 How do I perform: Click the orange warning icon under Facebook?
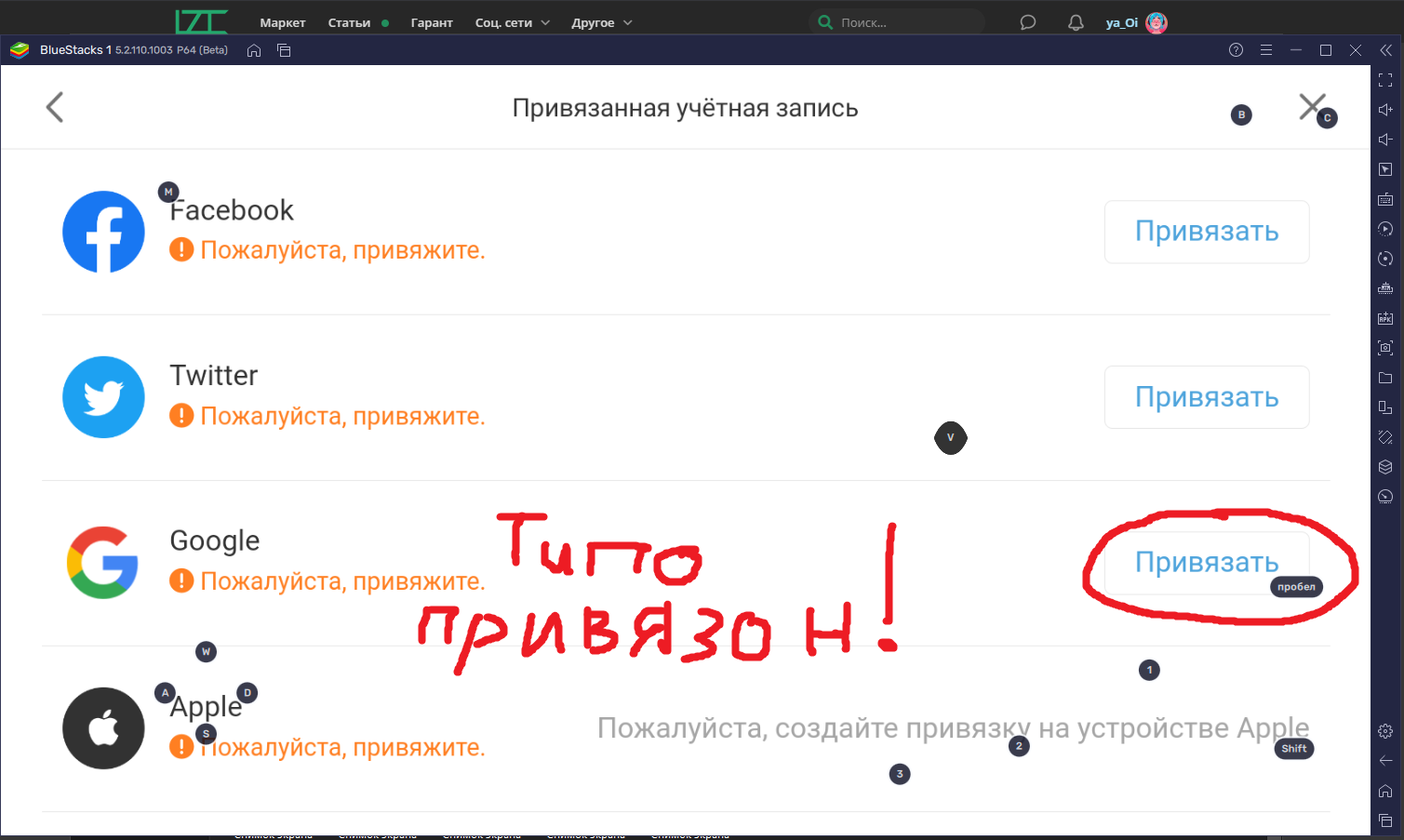pyautogui.click(x=181, y=249)
